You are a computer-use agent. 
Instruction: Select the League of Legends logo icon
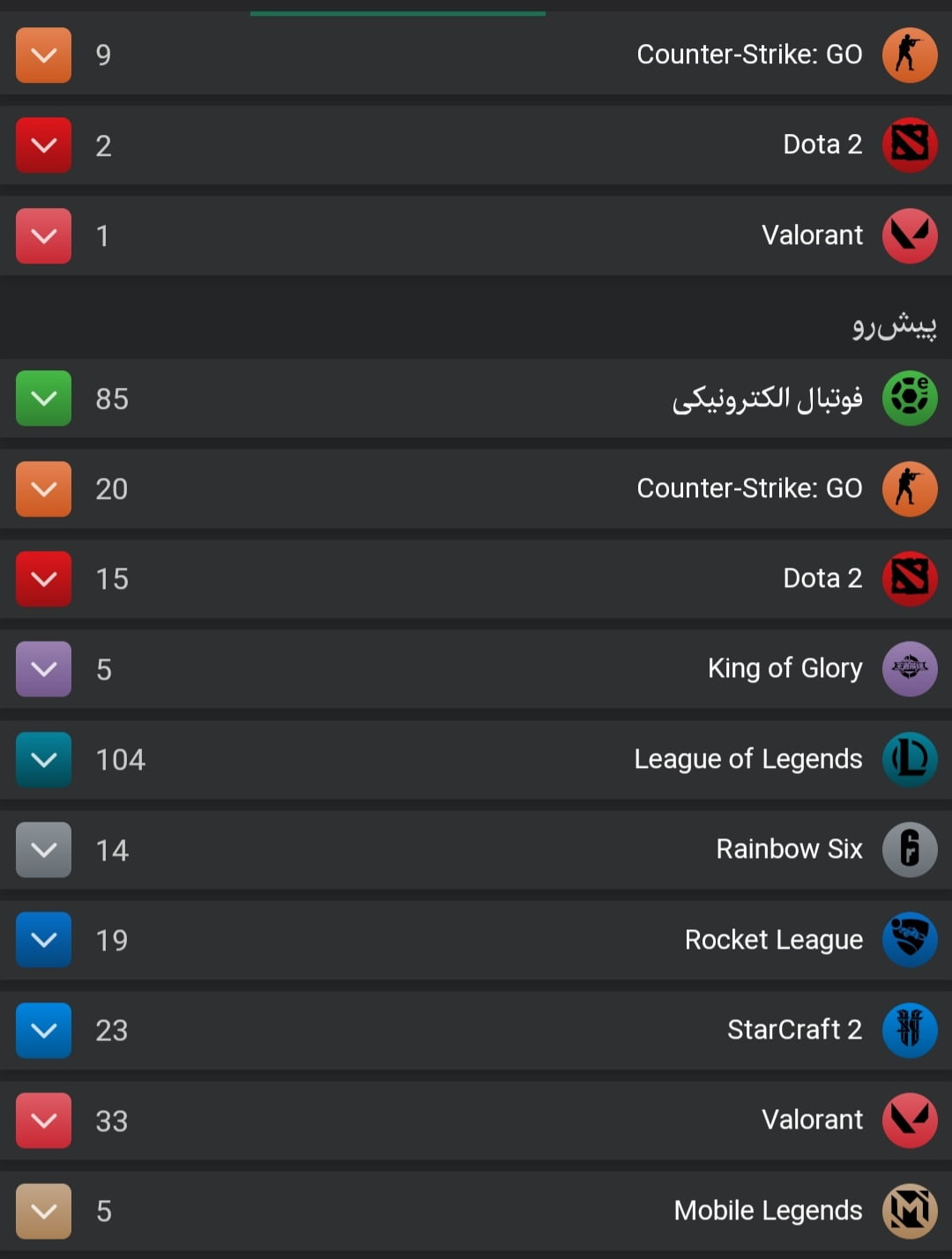910,759
